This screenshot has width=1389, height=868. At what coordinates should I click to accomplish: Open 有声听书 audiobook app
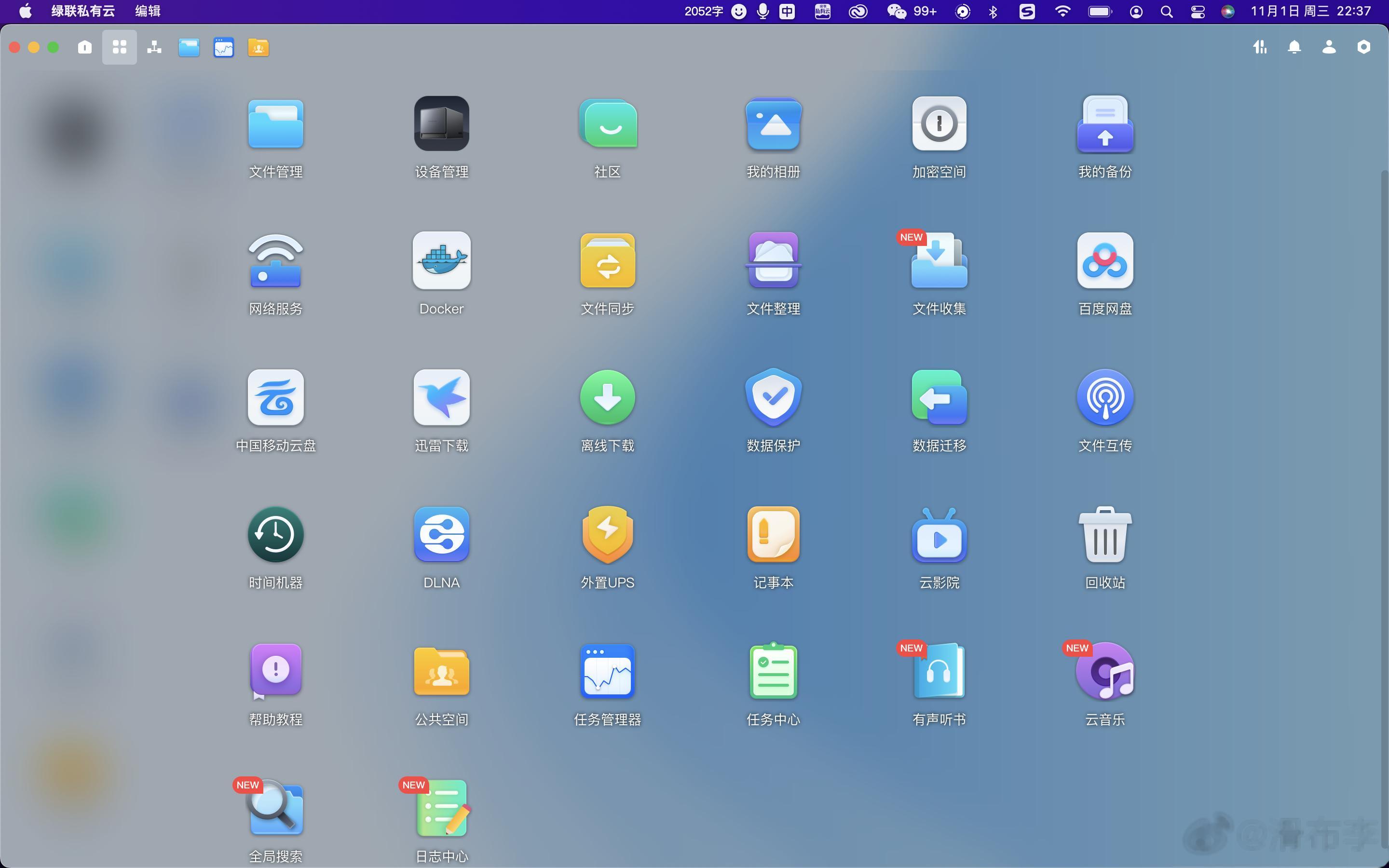coord(939,671)
